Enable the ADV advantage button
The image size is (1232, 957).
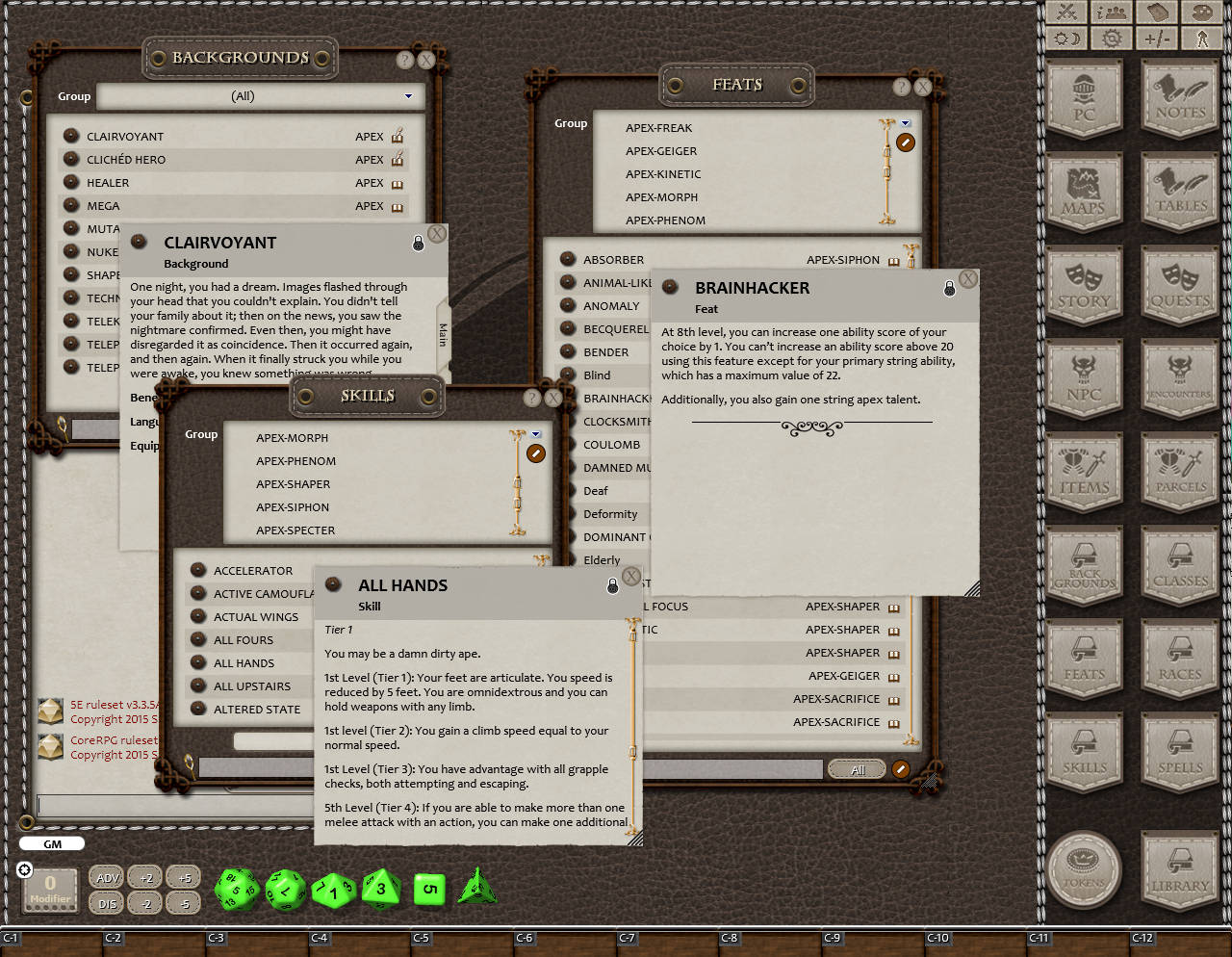click(106, 877)
